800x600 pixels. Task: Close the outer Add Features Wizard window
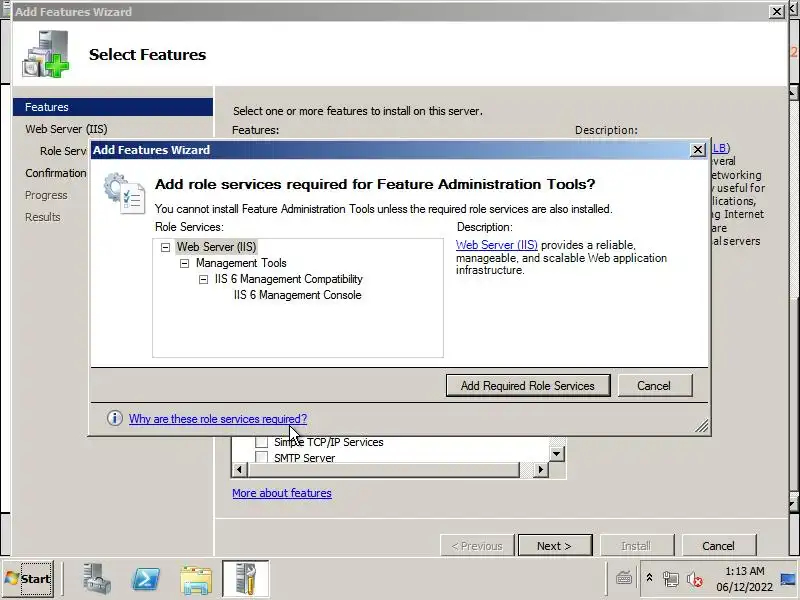coord(777,11)
